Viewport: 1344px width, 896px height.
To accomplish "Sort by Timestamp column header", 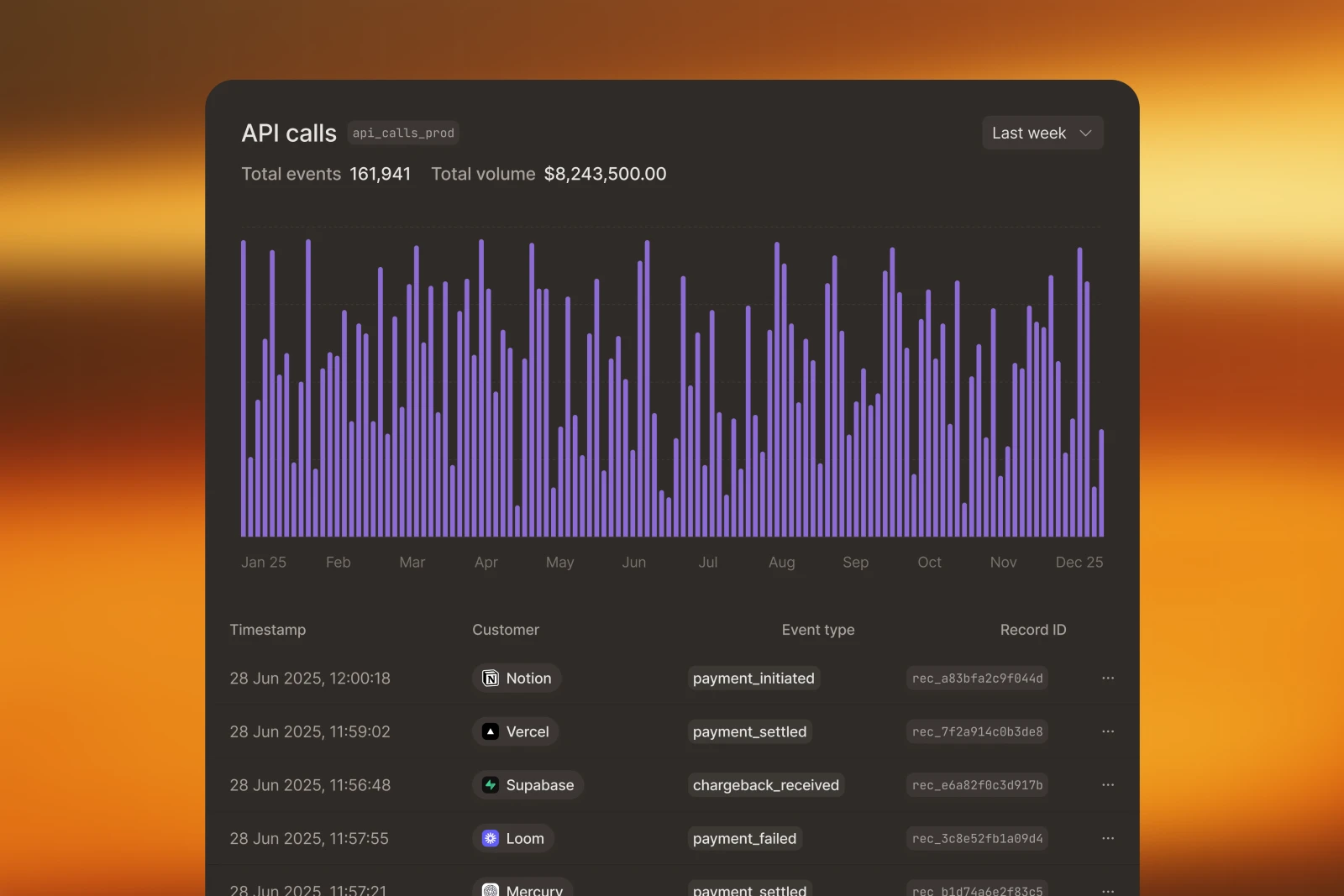I will click(x=268, y=630).
